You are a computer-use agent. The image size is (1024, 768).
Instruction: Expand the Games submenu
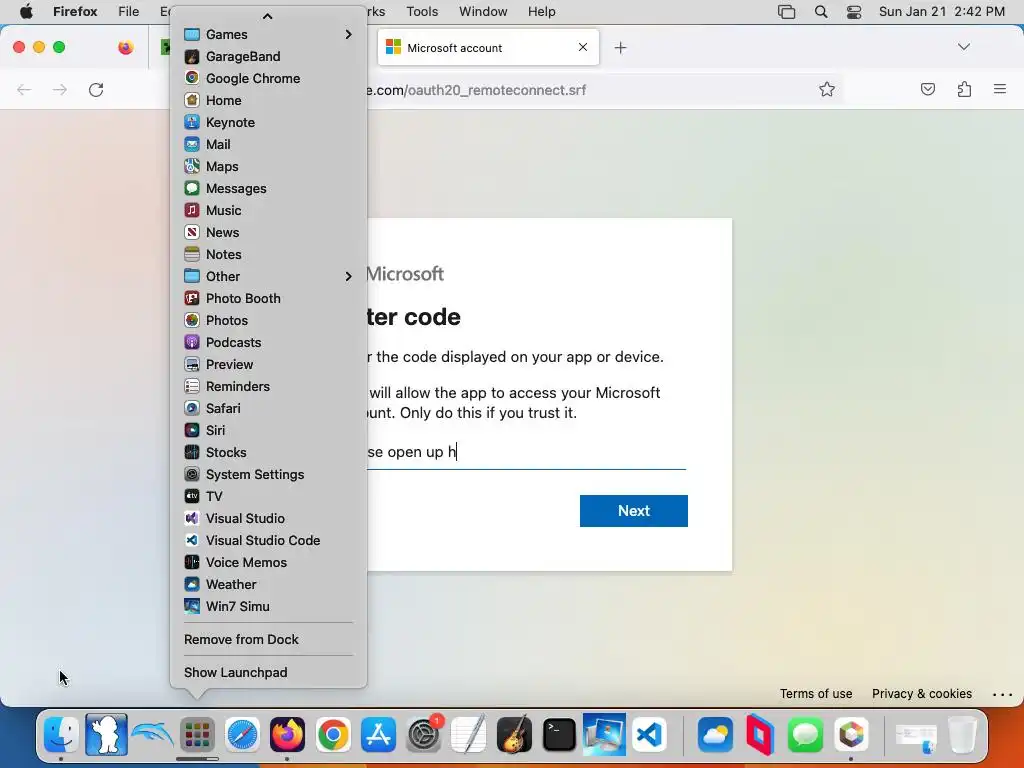click(268, 34)
